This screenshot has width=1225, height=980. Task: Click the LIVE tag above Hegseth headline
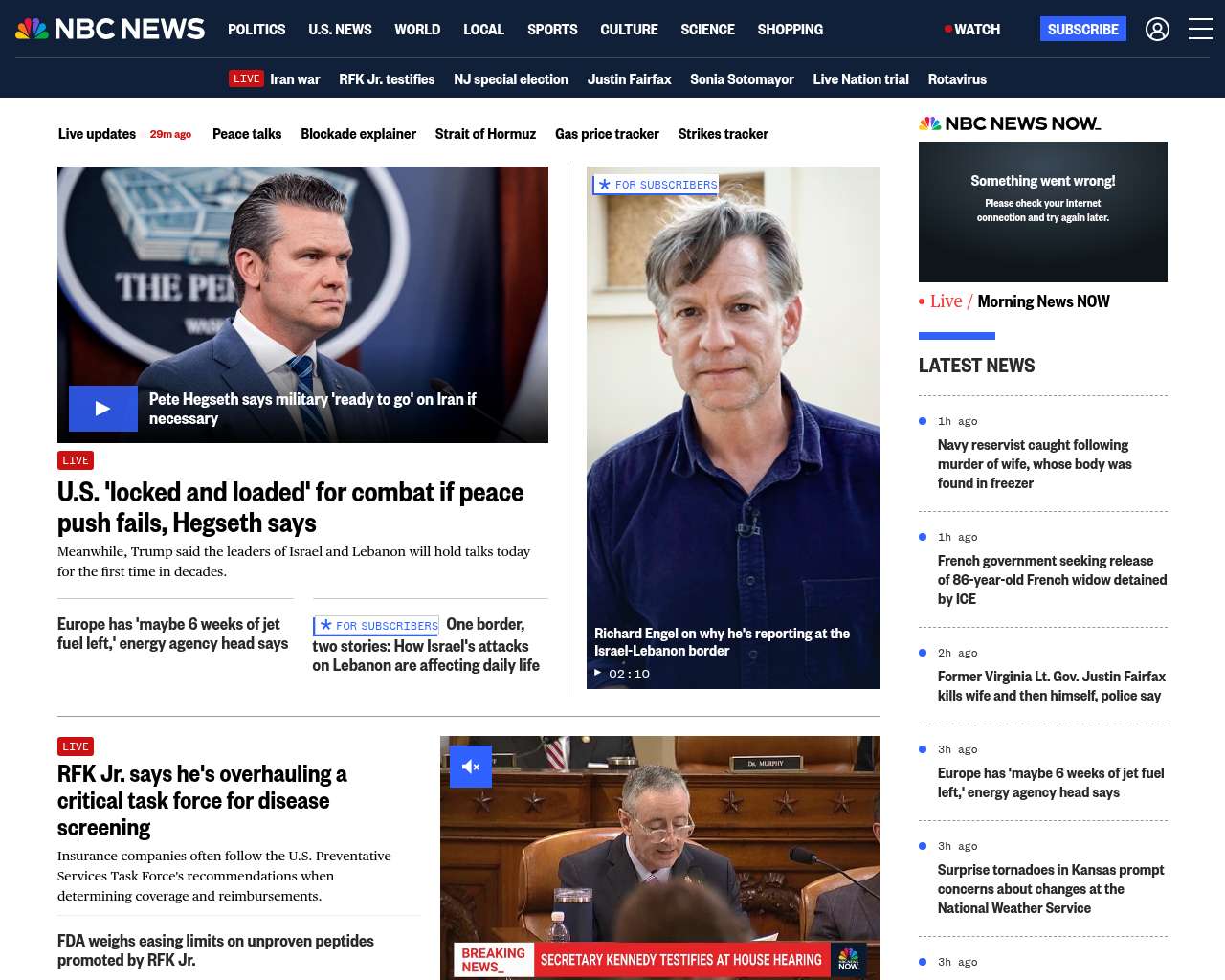(x=76, y=460)
